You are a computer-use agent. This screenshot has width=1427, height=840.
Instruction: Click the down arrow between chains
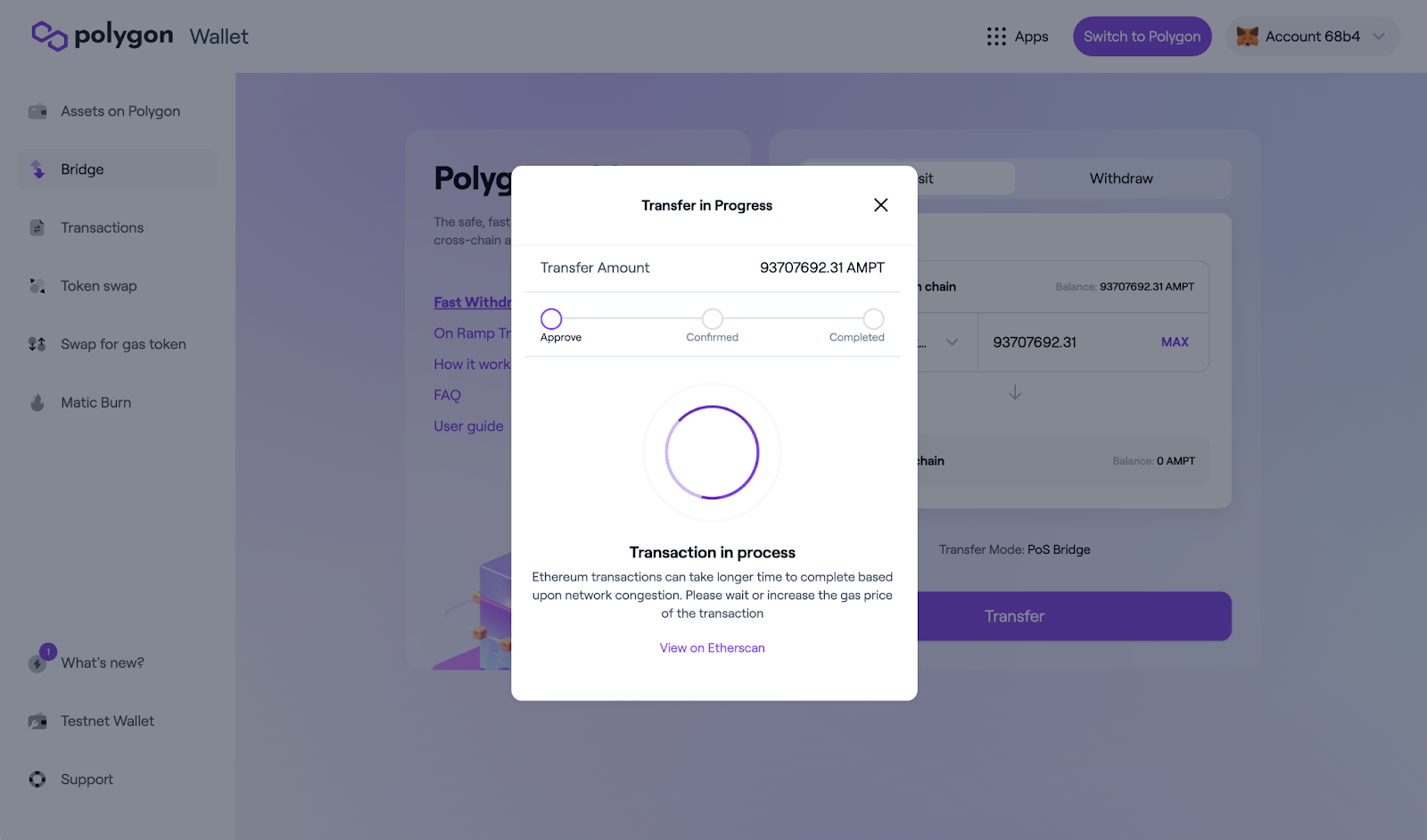1015,392
